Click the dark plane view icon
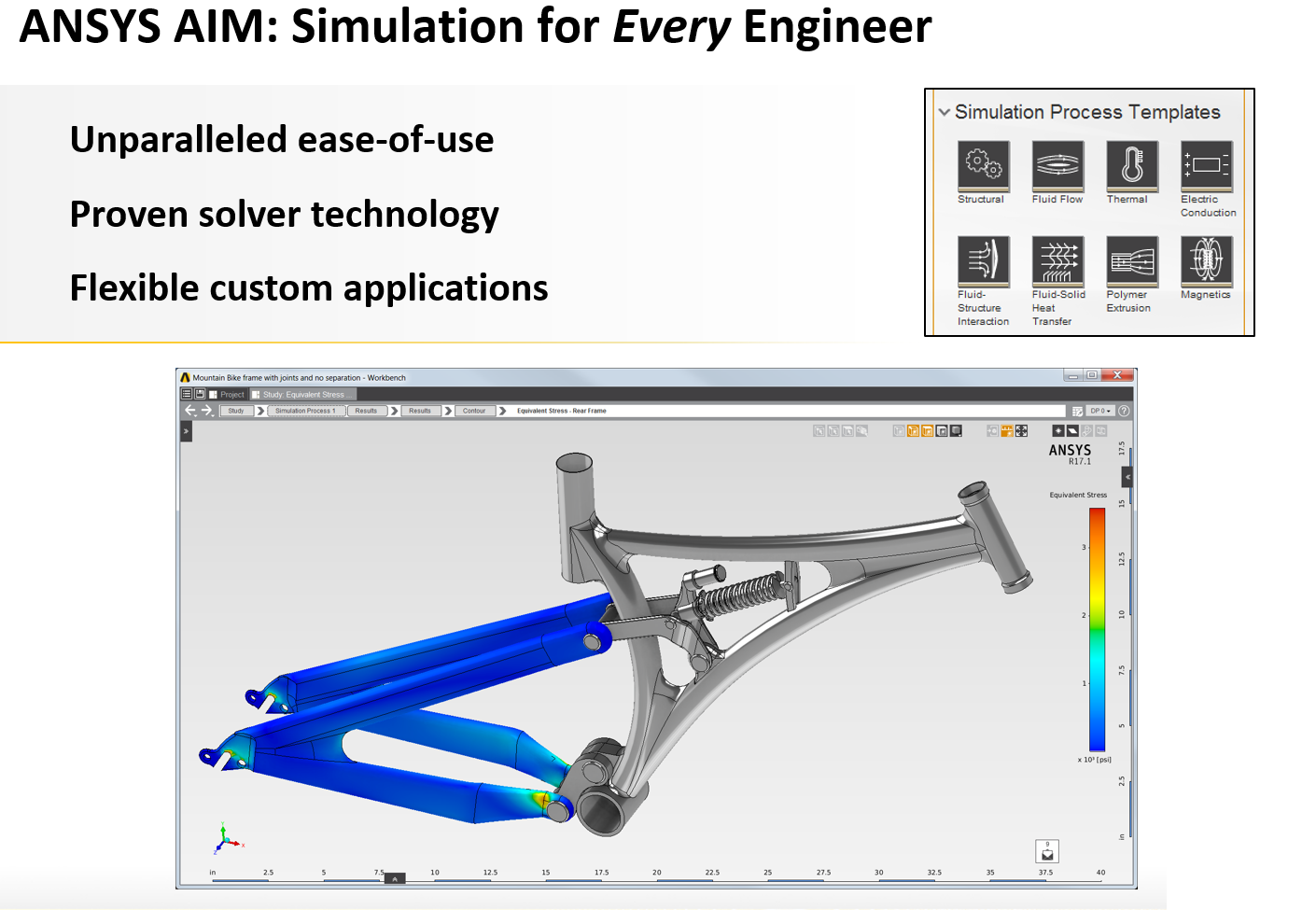Viewport: 1316px width, 910px height. 1072,430
